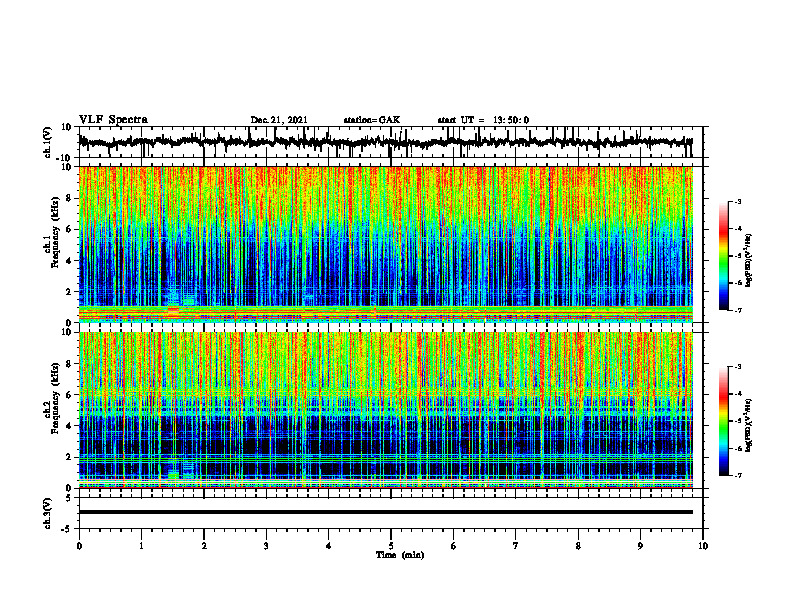Click the time axis tick label "0"
The height and width of the screenshot is (612, 792).
tap(79, 546)
